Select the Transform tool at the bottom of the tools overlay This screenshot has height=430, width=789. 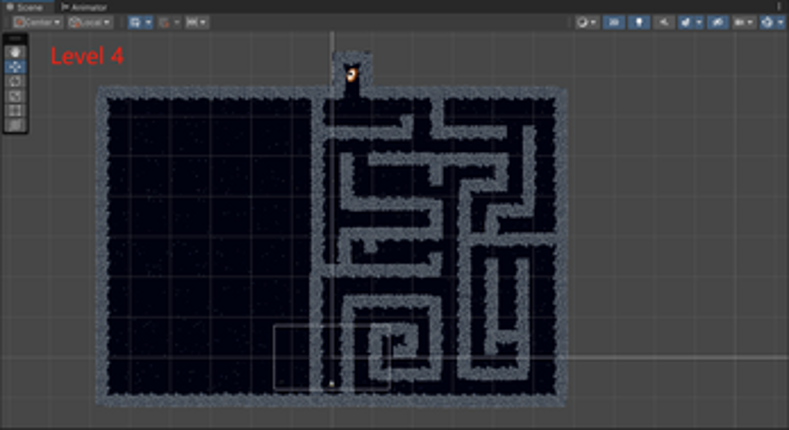(x=15, y=125)
